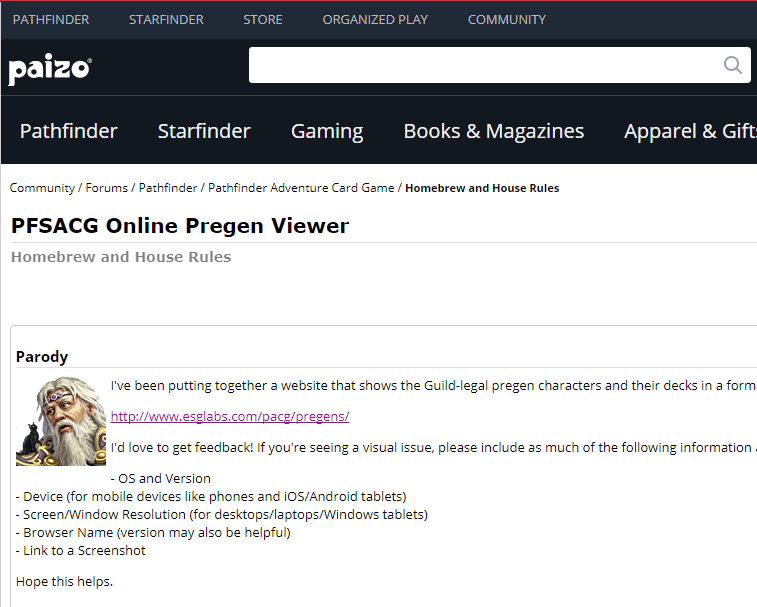Click the '- Screen/Window Resolution' line
Screen dimensions: 757x607
click(222, 514)
